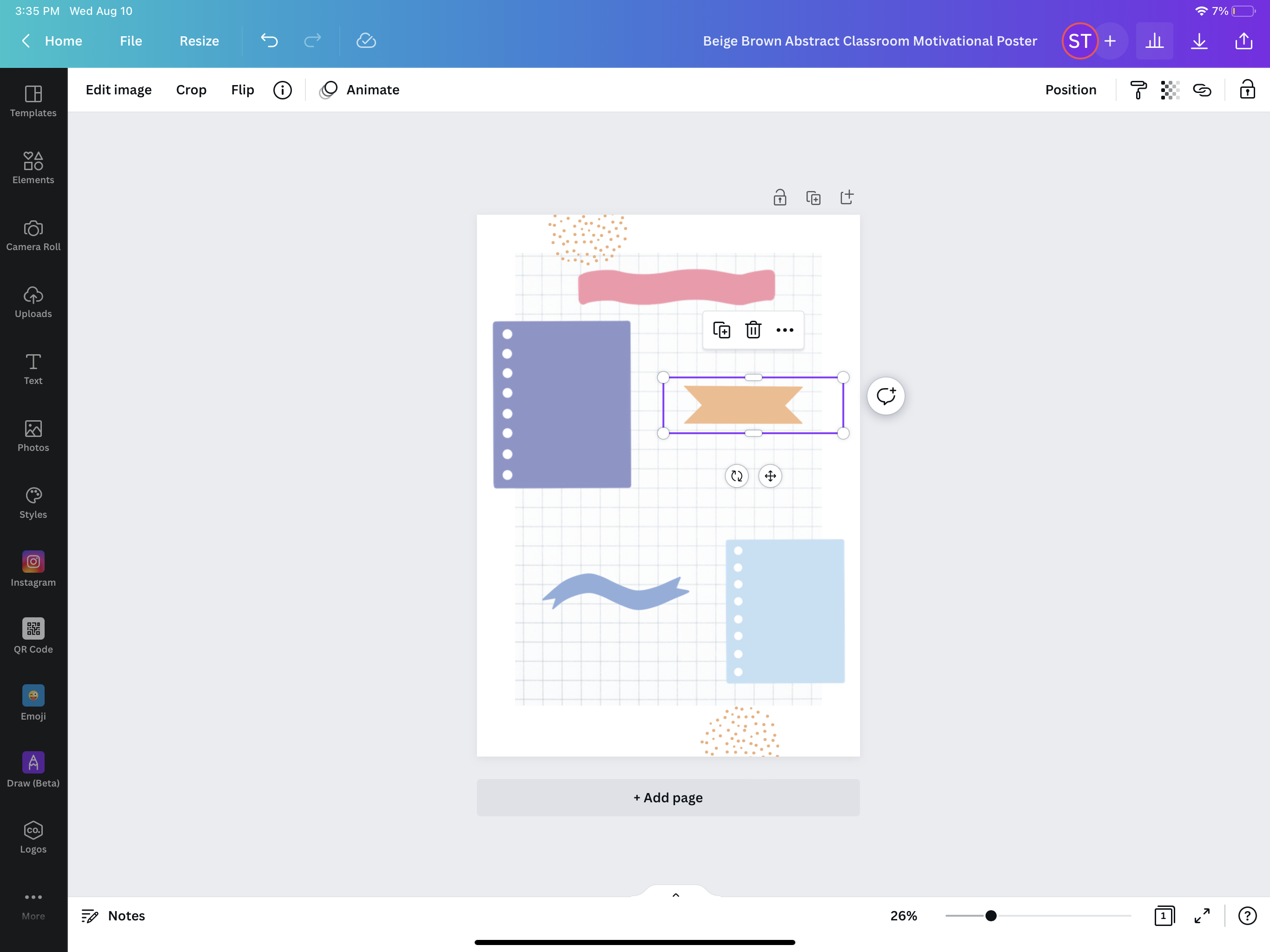Click the Resize option
Screen dimensions: 1270x952
click(x=198, y=40)
